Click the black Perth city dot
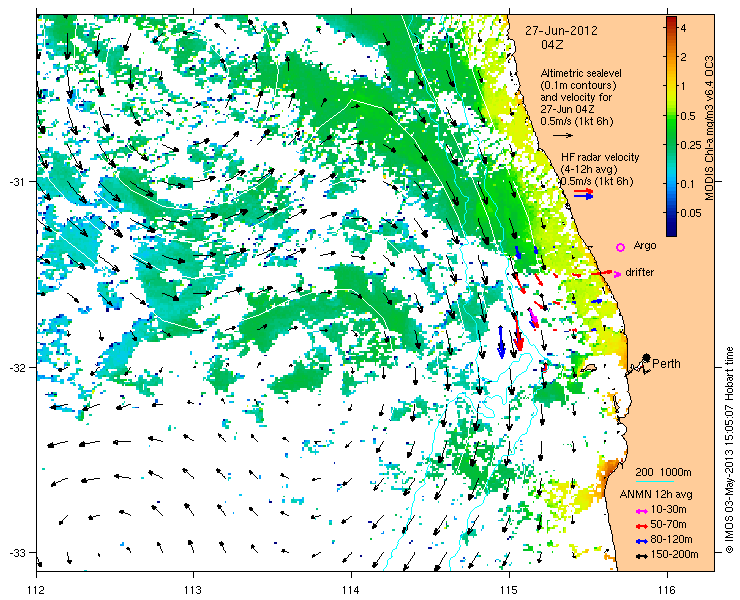The height and width of the screenshot is (600, 740). pyautogui.click(x=646, y=357)
